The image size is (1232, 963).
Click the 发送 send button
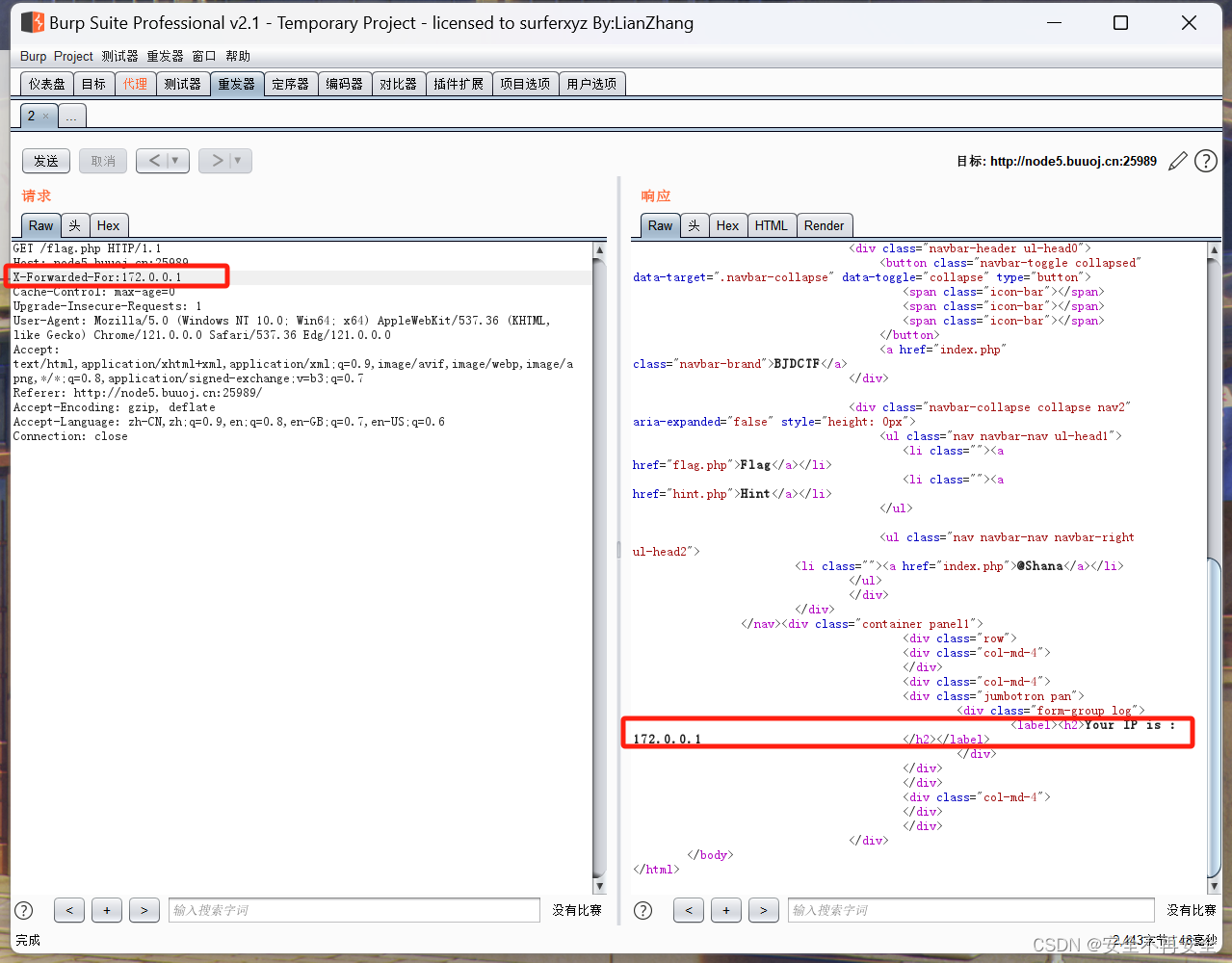(46, 161)
